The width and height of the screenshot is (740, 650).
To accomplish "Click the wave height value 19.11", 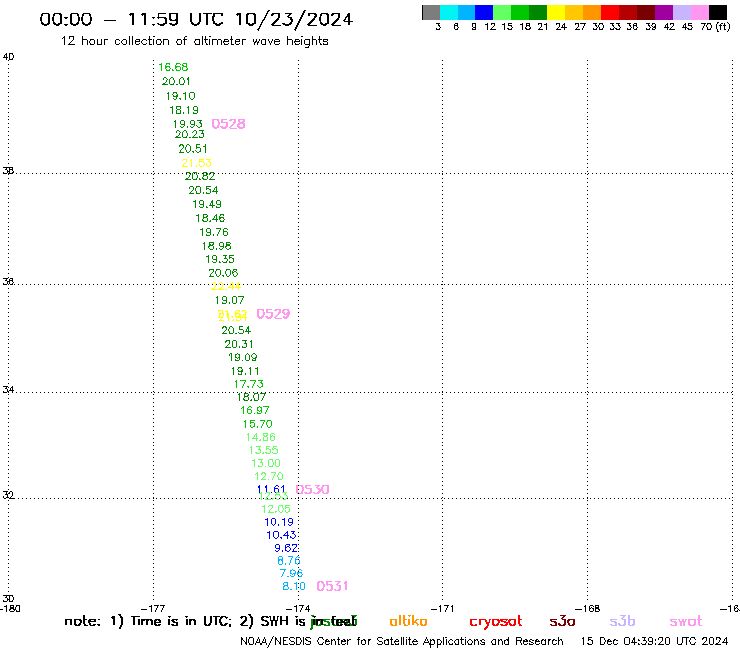I will point(245,371).
